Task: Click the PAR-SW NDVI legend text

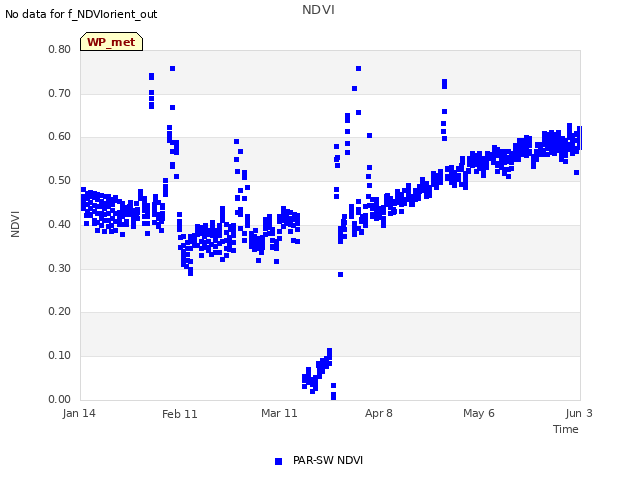Action: click(328, 460)
